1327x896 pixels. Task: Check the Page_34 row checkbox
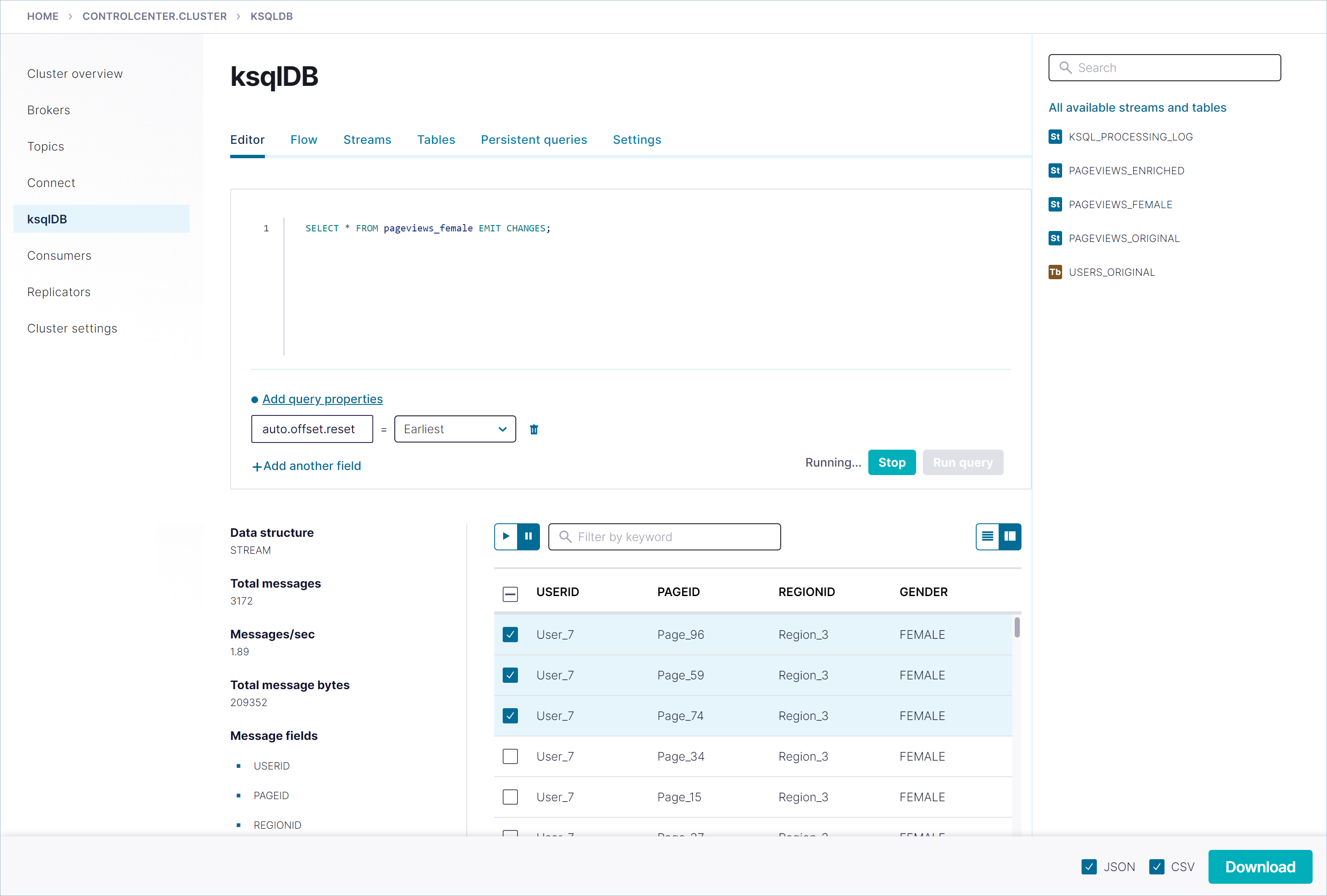[x=510, y=756]
